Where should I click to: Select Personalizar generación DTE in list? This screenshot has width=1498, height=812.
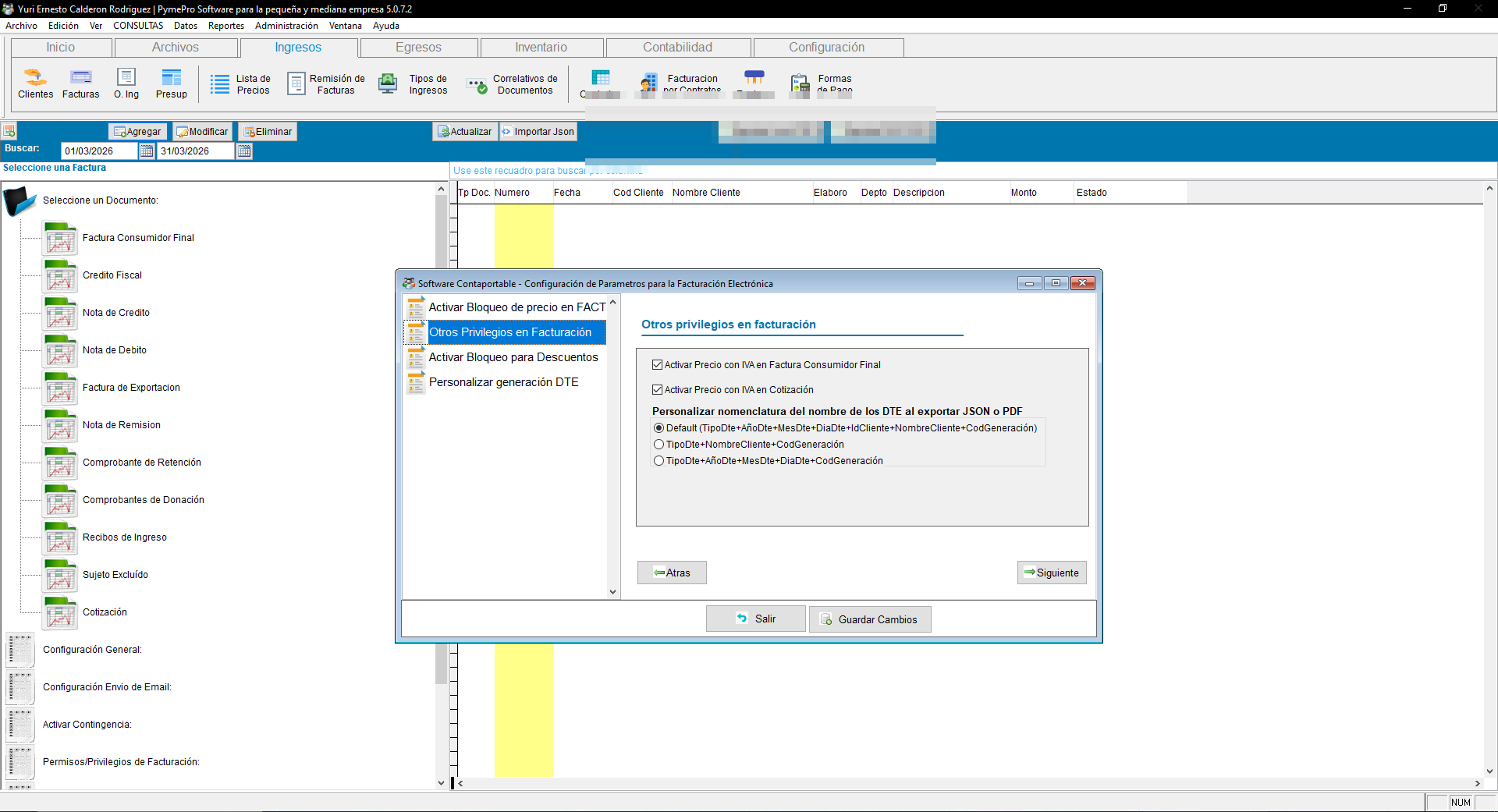pyautogui.click(x=504, y=382)
